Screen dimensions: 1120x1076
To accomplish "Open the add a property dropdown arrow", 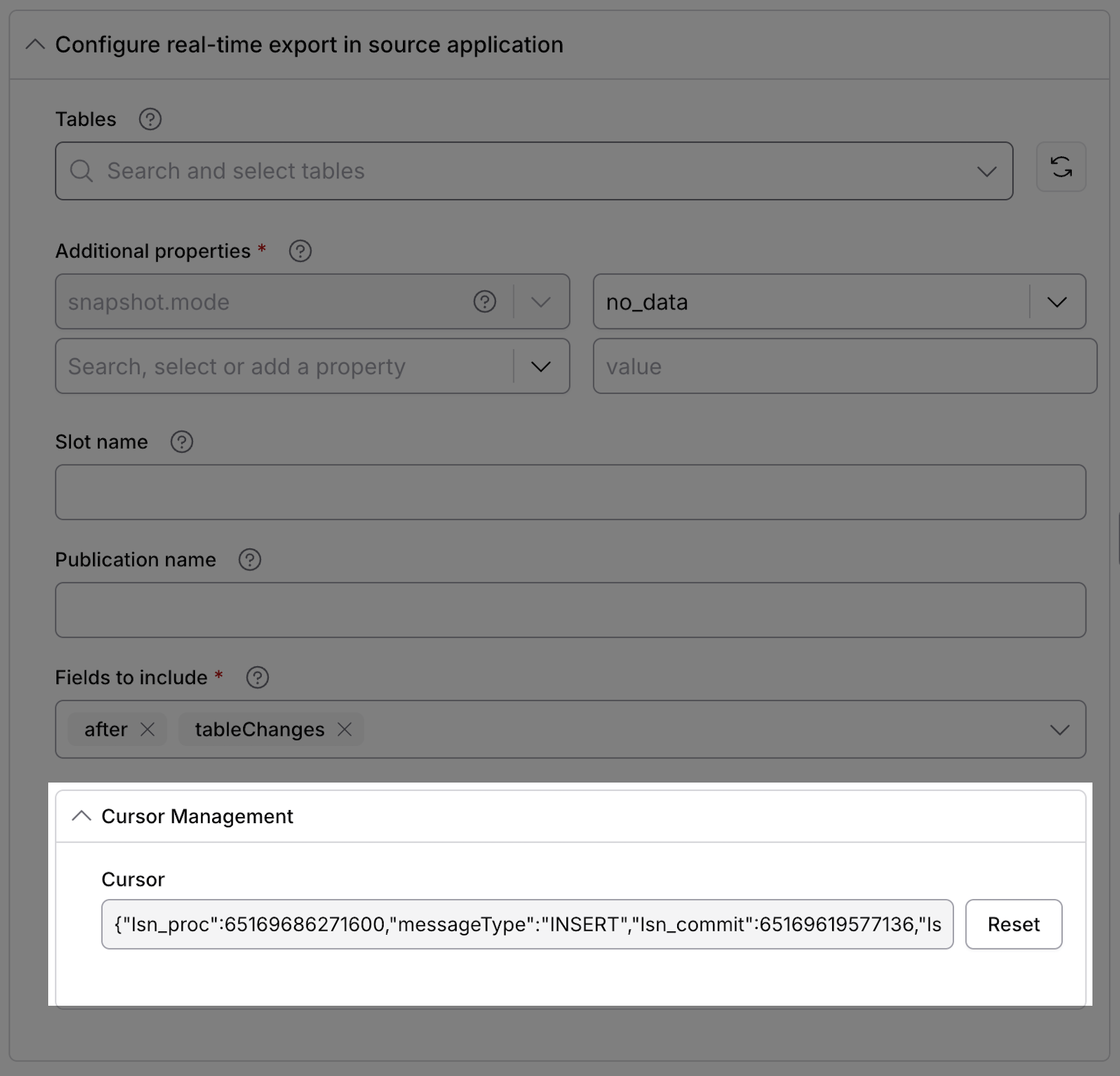I will point(541,366).
